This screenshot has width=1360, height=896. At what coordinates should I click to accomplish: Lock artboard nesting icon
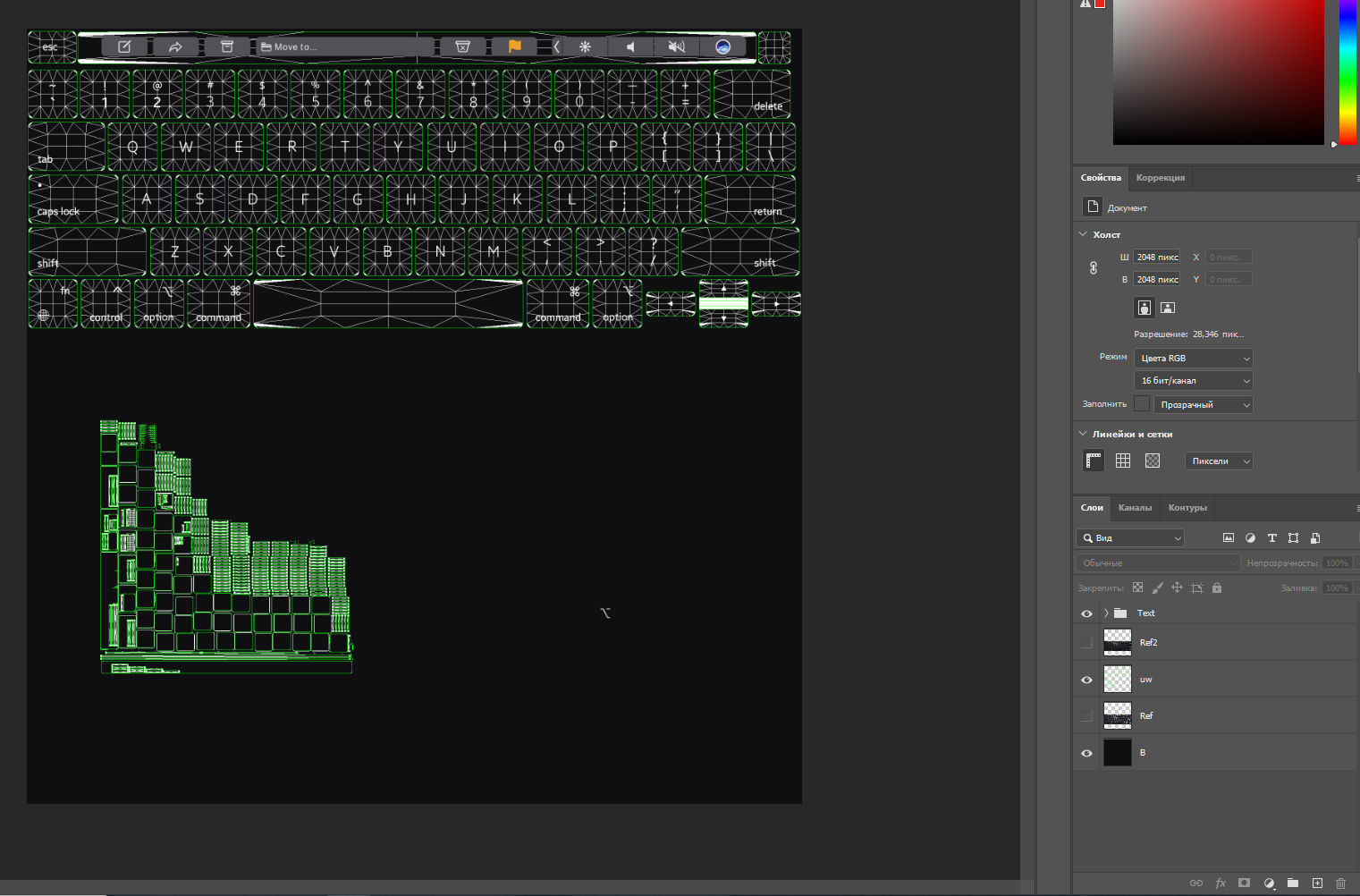1197,587
